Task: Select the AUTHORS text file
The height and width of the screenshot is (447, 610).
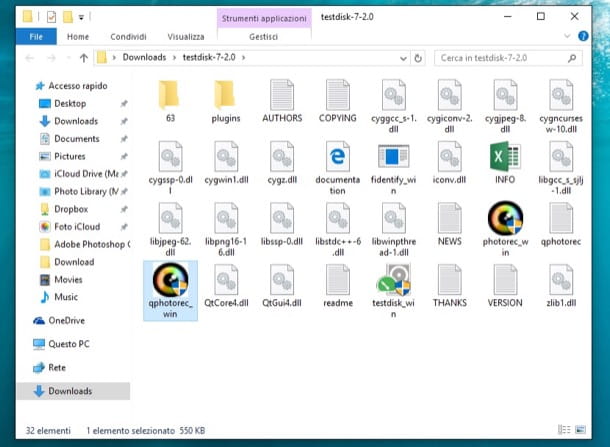Action: (x=282, y=101)
